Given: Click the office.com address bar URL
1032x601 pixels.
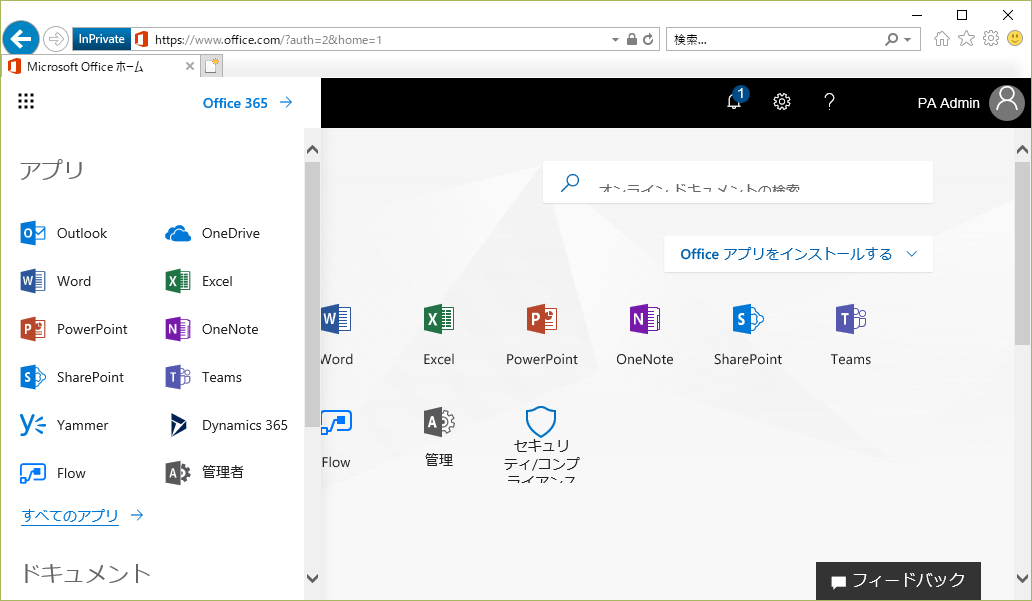Looking at the screenshot, I should click(269, 39).
